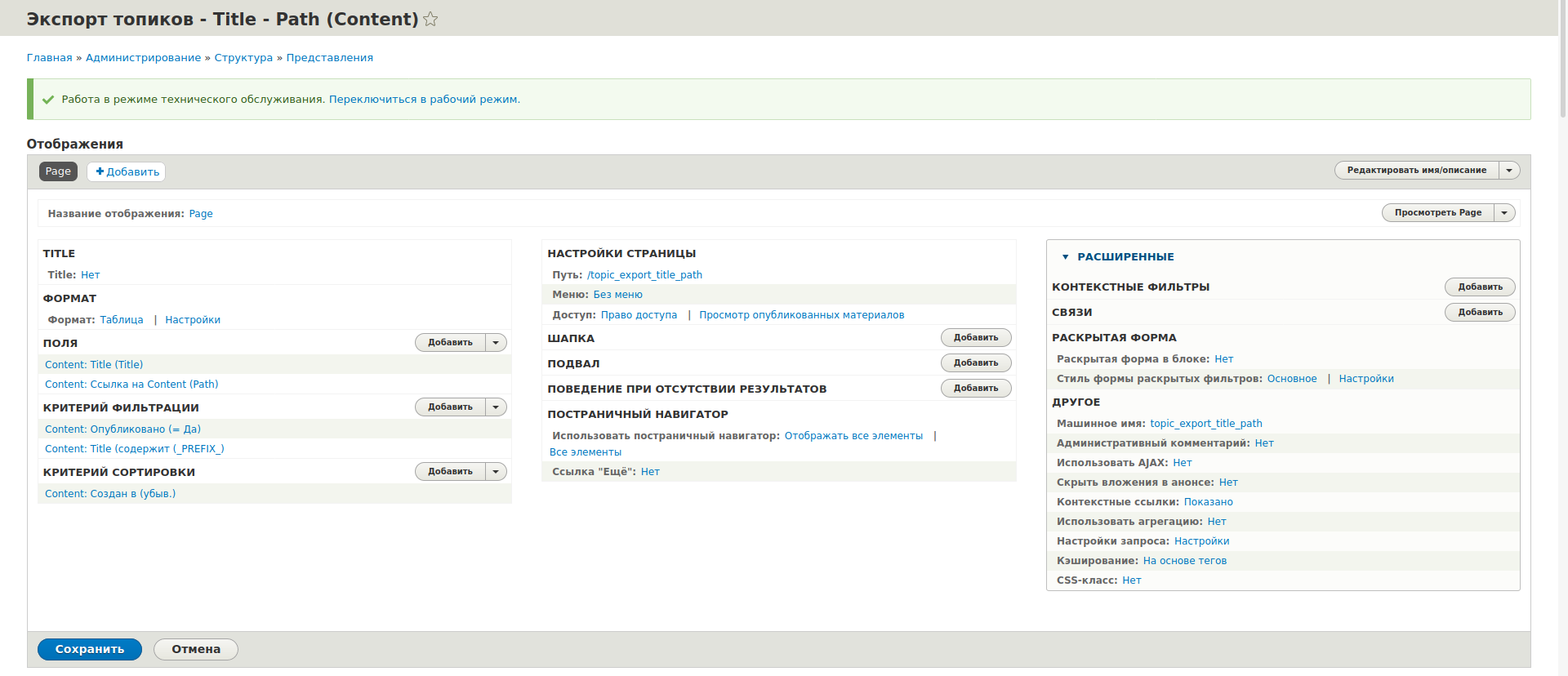Screen dimensions: 1568x676
Task: Add no-results behavior via Добавить
Action: tap(976, 389)
